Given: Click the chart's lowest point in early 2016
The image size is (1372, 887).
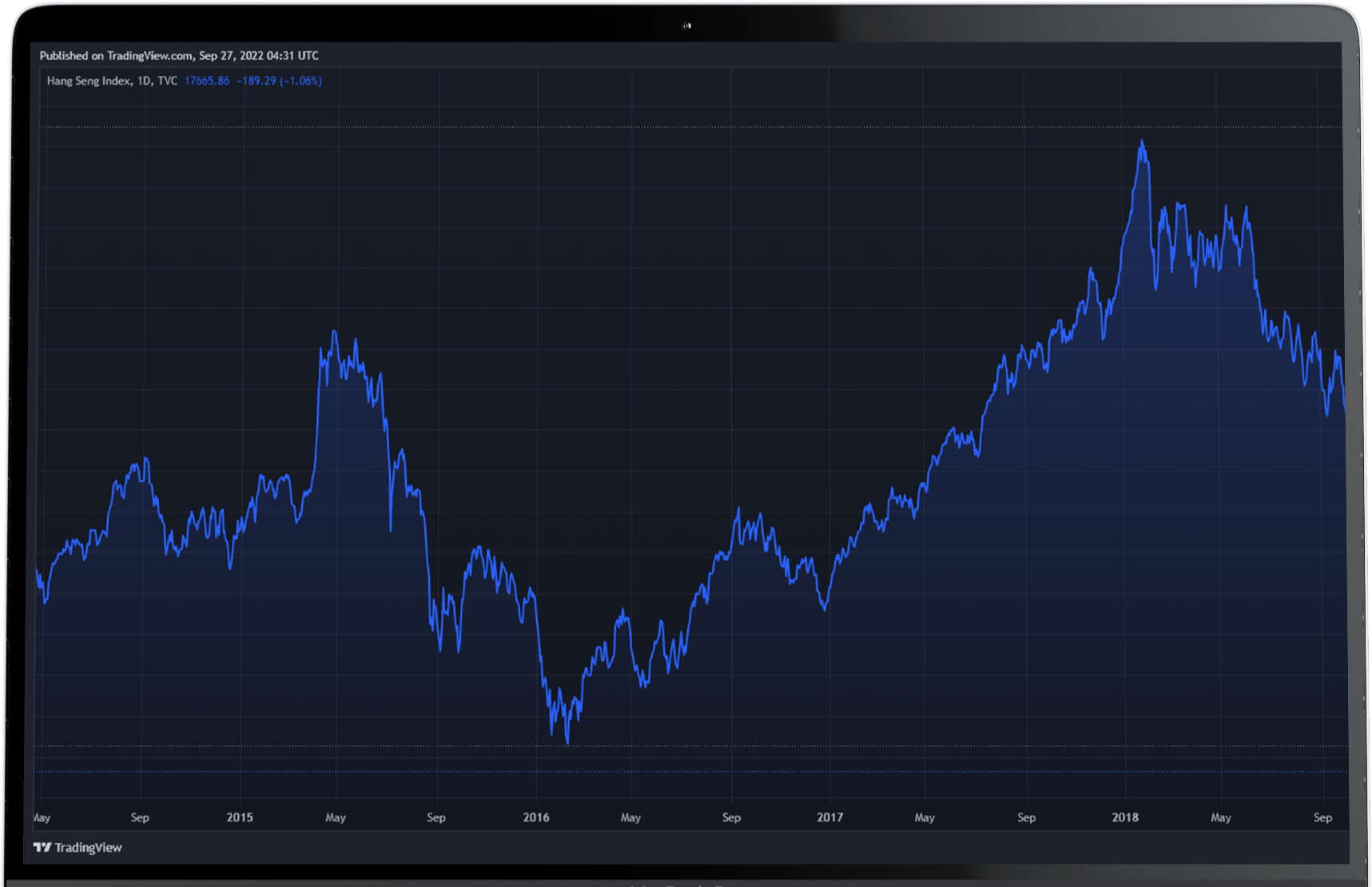Looking at the screenshot, I should (x=567, y=742).
